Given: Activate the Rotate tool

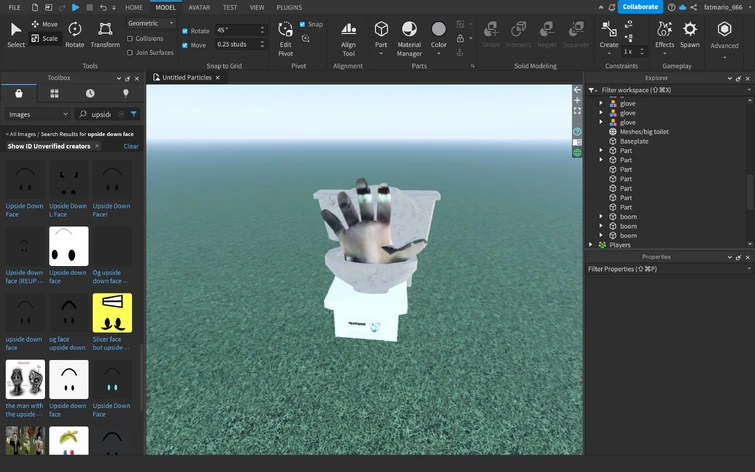Looking at the screenshot, I should 75,35.
